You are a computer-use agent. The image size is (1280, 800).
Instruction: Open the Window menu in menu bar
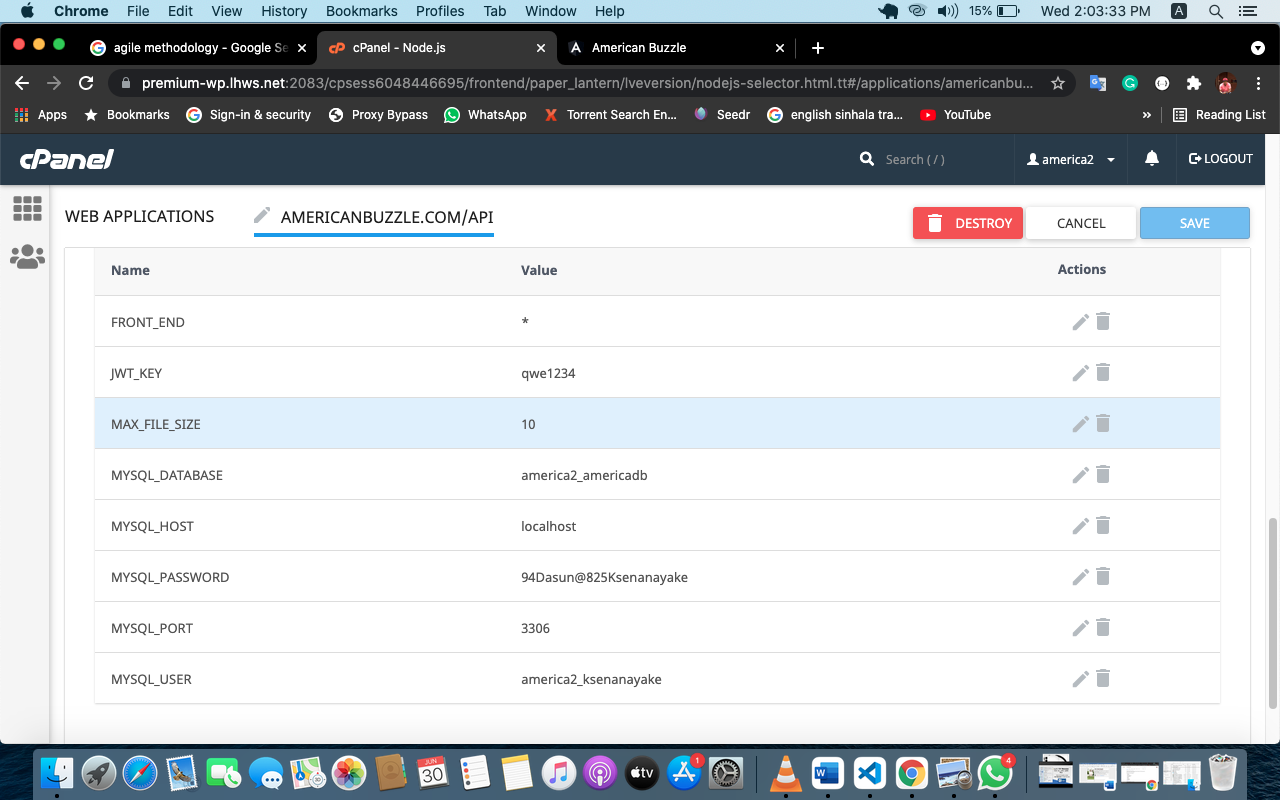[x=551, y=11]
